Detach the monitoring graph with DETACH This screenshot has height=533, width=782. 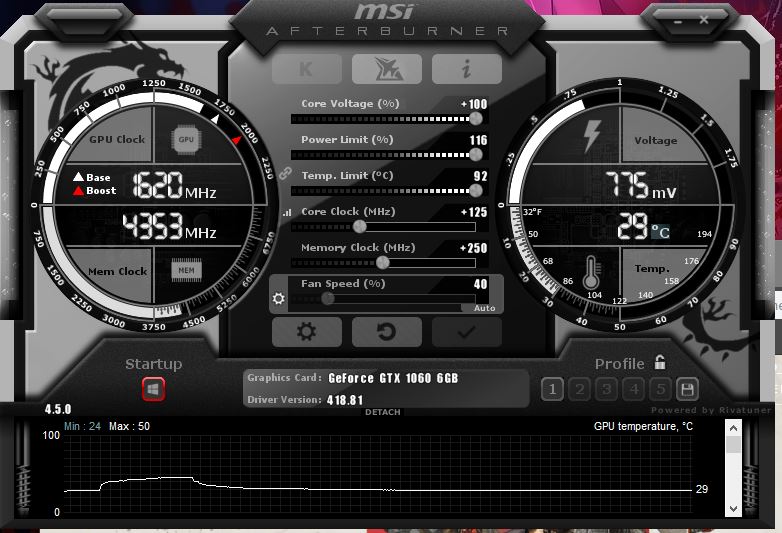[383, 412]
